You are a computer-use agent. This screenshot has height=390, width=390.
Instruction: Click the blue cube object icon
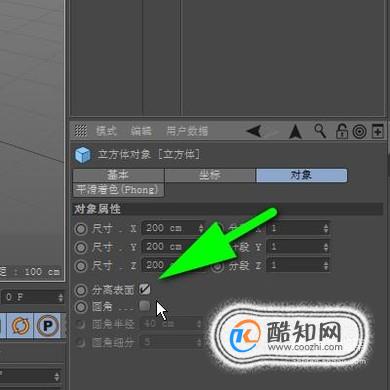tap(83, 155)
